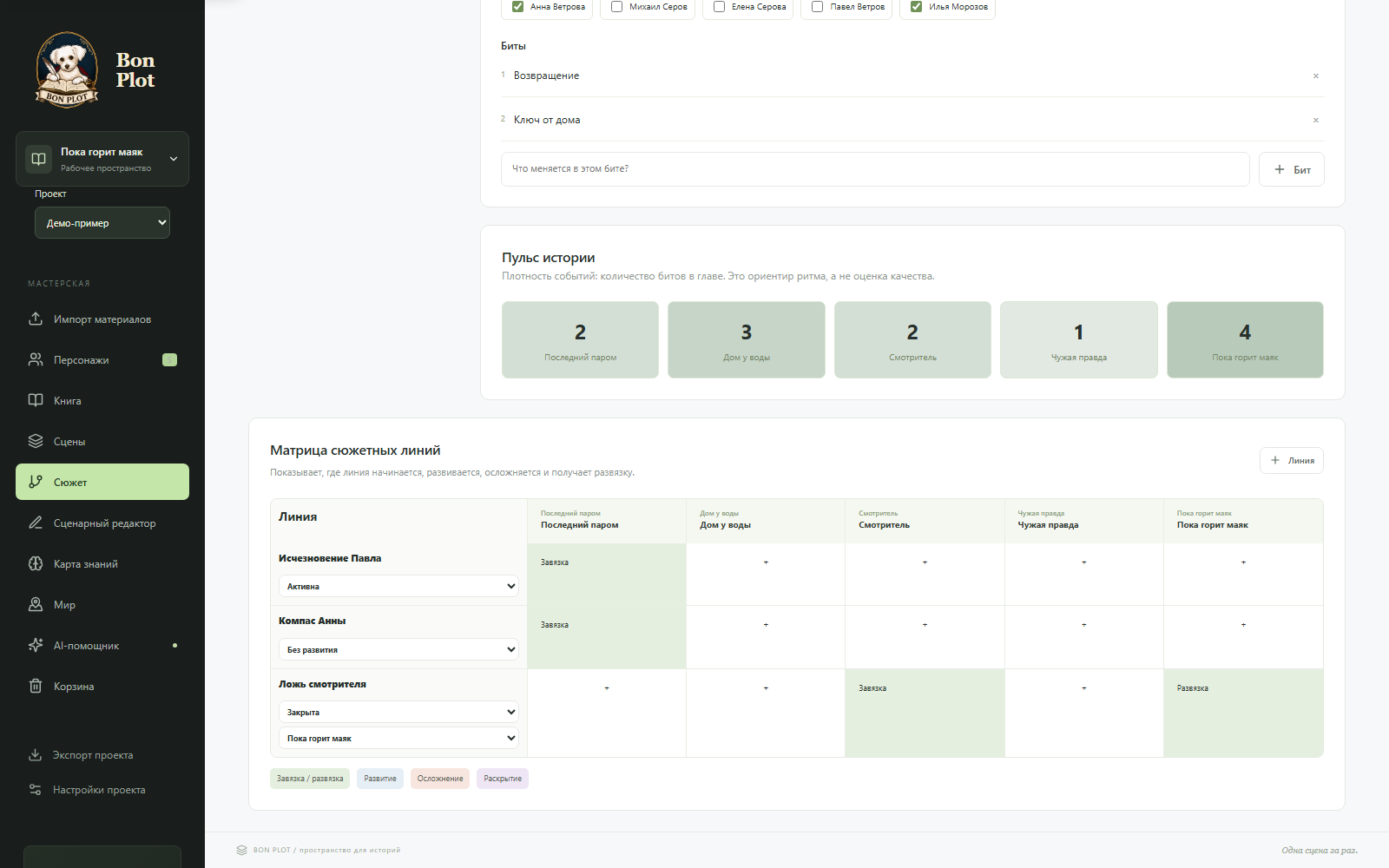1389x868 pixels.
Task: Click the + Линия button
Action: point(1291,460)
